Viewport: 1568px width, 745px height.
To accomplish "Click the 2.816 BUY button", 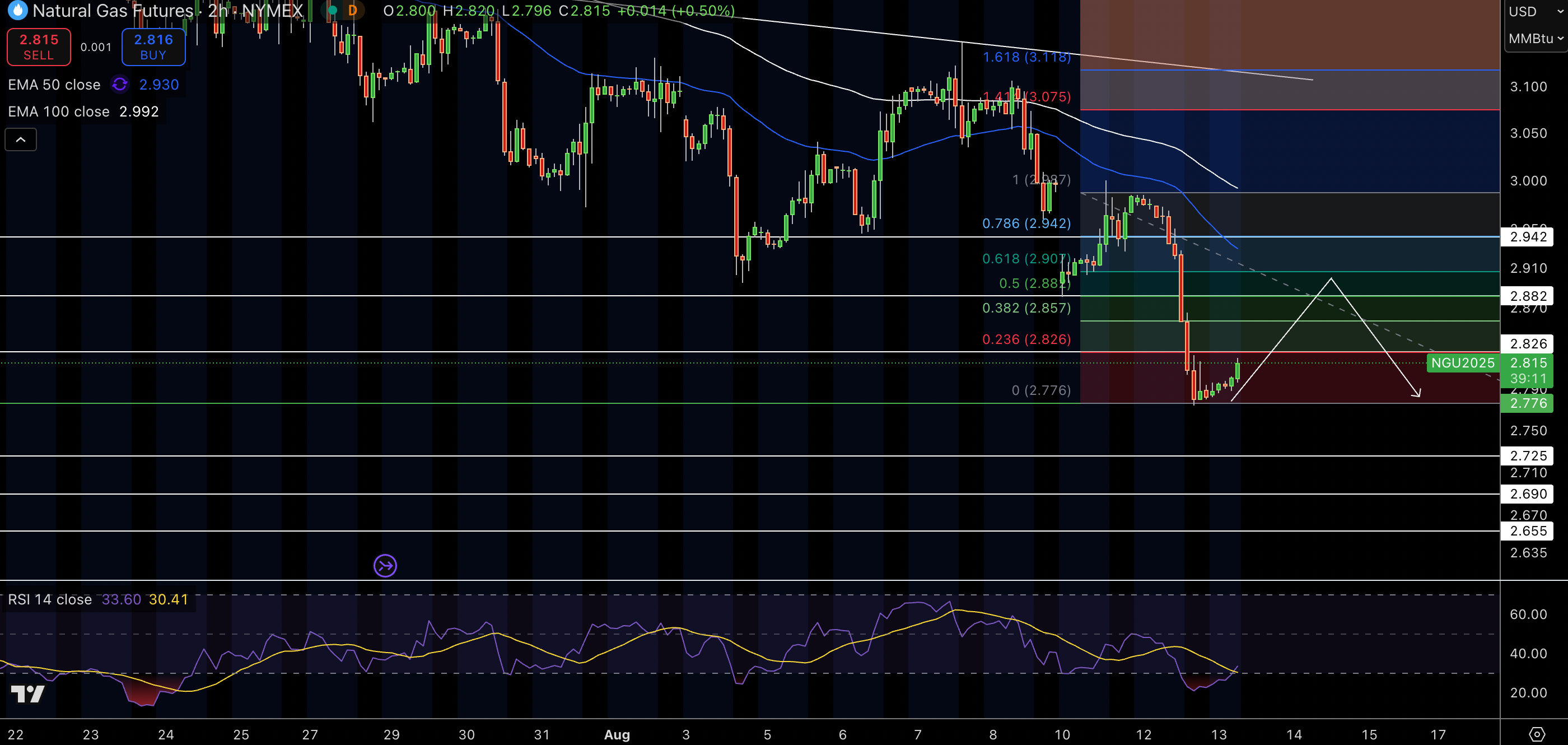I will [153, 47].
